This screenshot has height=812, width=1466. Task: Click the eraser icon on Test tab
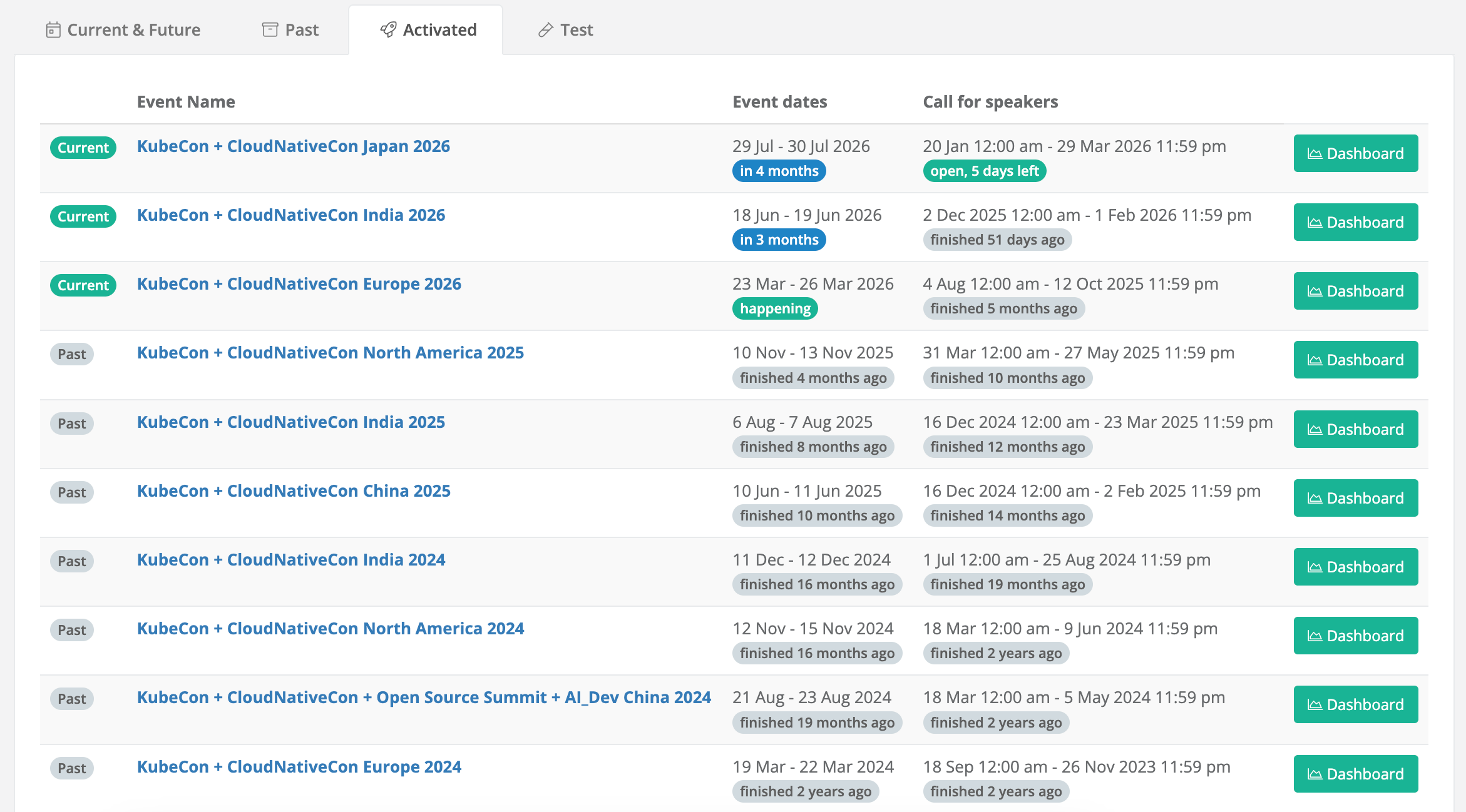point(545,30)
